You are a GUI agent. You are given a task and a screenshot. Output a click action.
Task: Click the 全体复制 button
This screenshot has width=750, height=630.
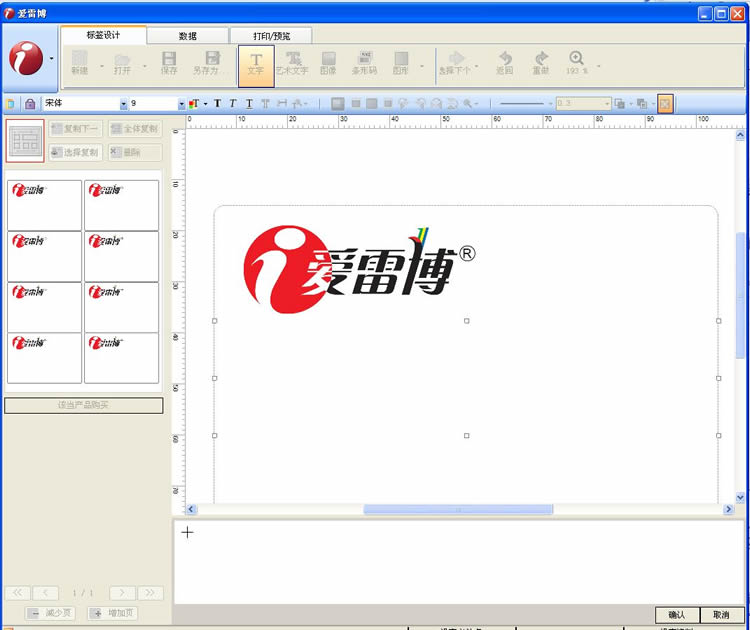[135, 129]
